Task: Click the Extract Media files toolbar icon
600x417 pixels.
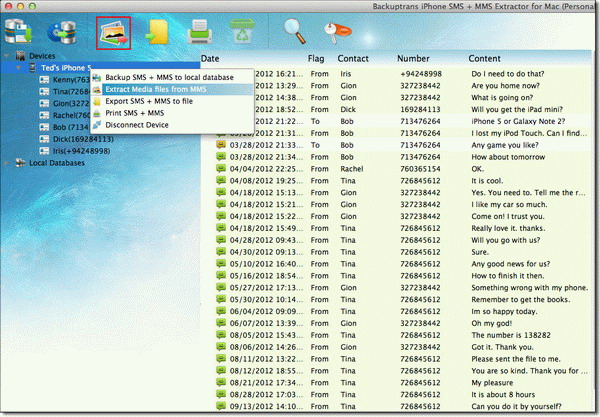Action: click(x=113, y=33)
